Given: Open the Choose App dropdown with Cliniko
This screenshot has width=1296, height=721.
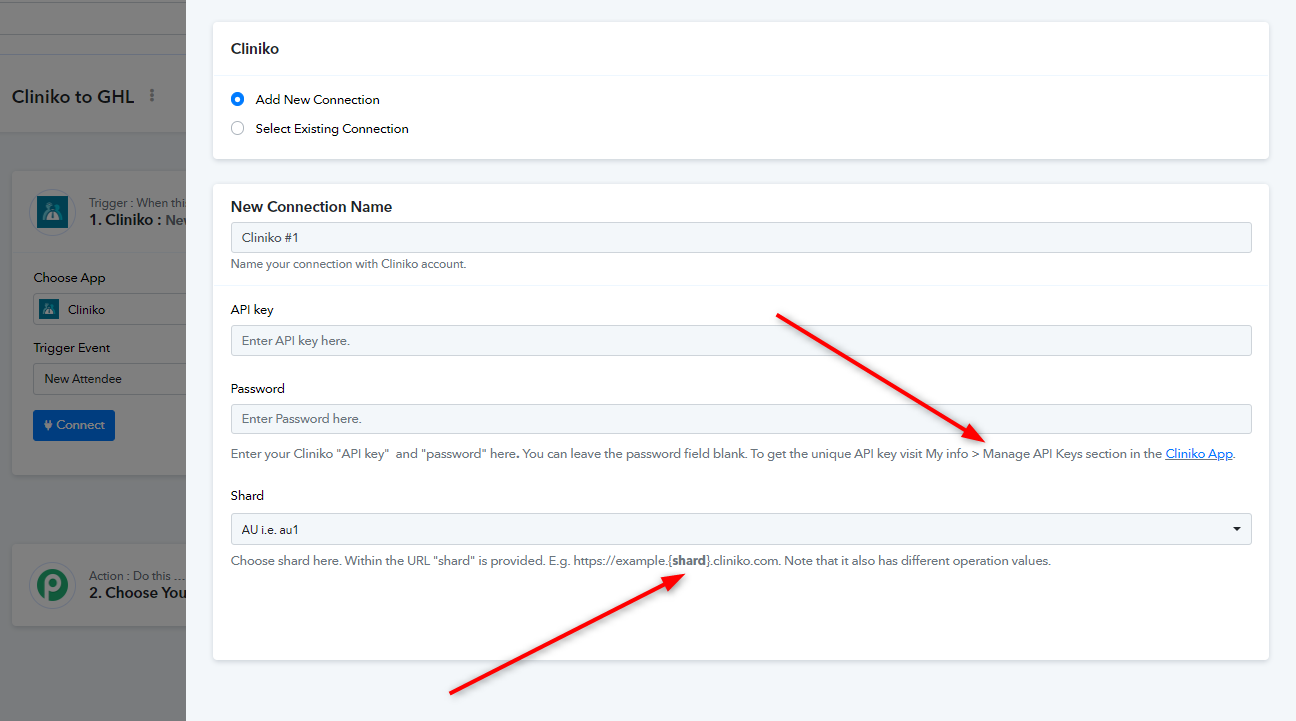Looking at the screenshot, I should coord(110,309).
